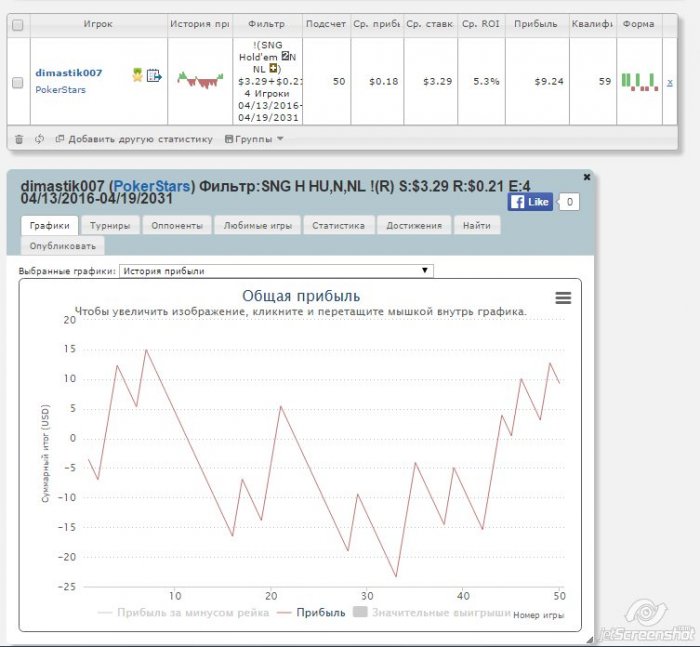The image size is (700, 647).
Task: Open PokerStars link under dimastik007
Action: click(60, 90)
